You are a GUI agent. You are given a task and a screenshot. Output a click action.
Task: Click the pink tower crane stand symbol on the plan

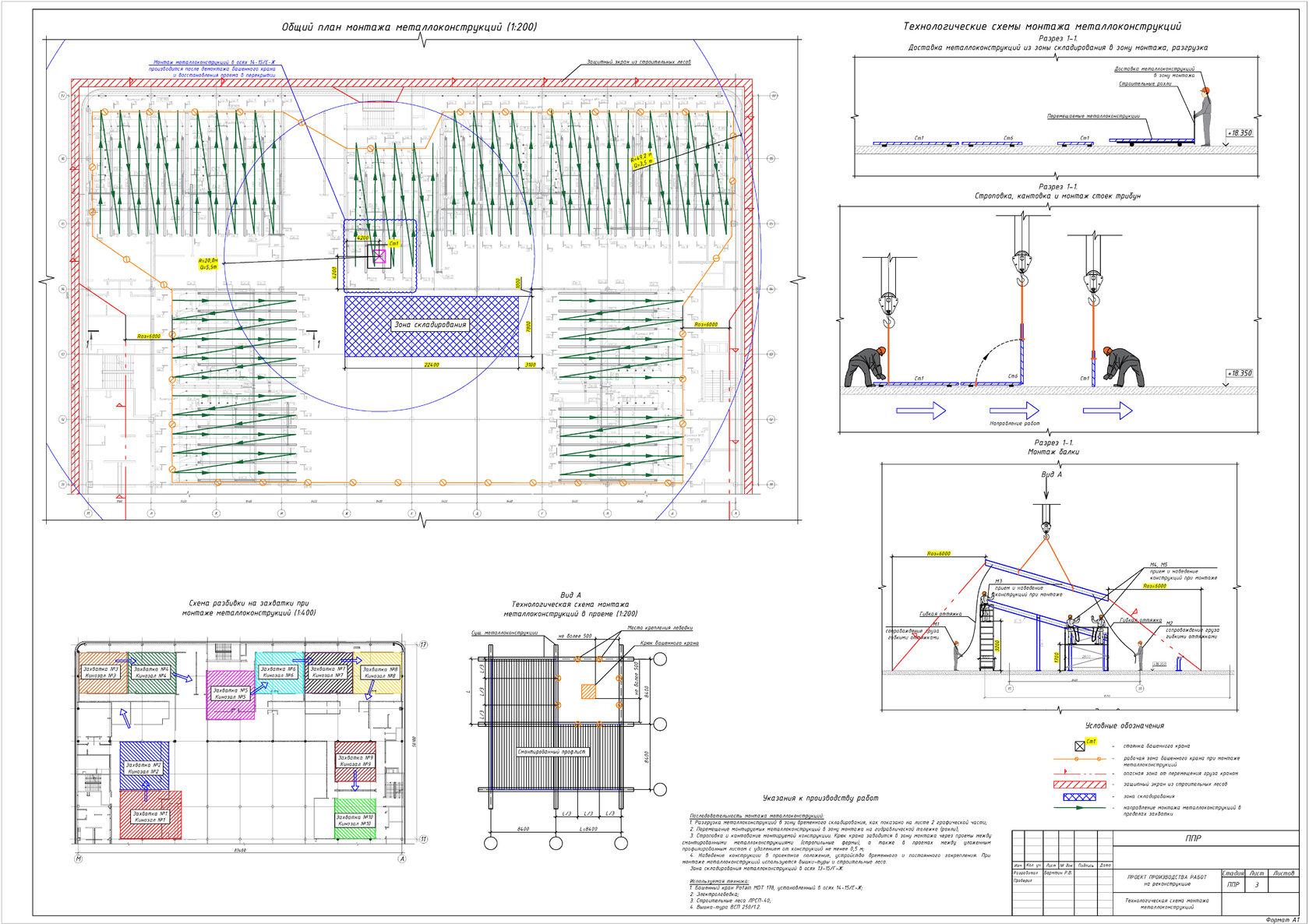click(x=379, y=256)
